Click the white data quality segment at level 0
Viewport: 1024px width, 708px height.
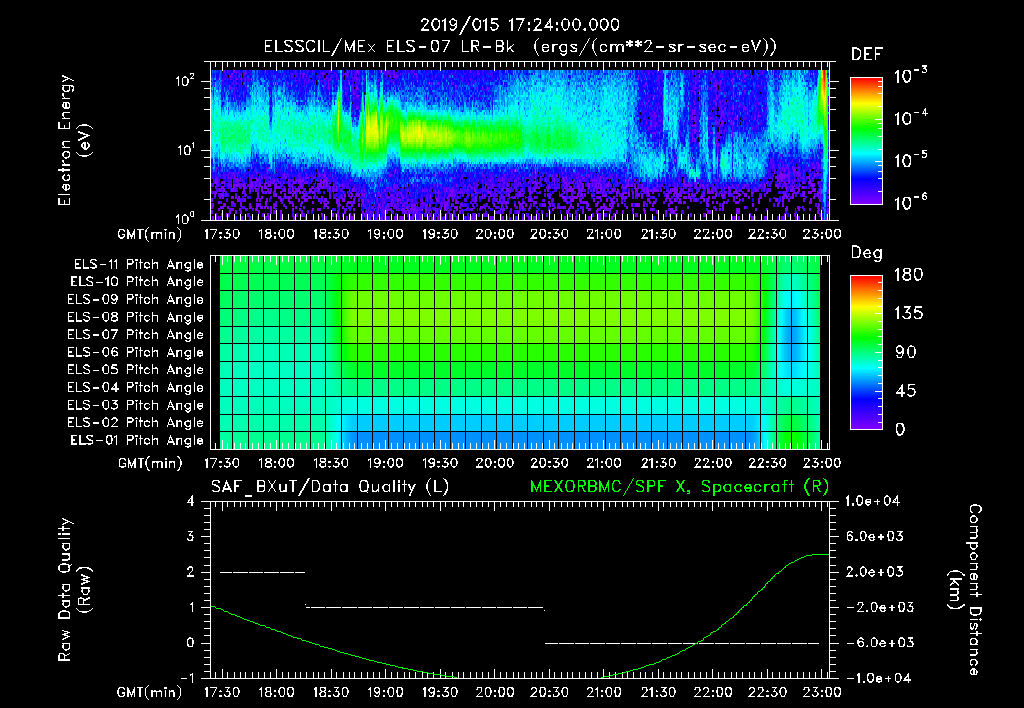pyautogui.click(x=682, y=643)
